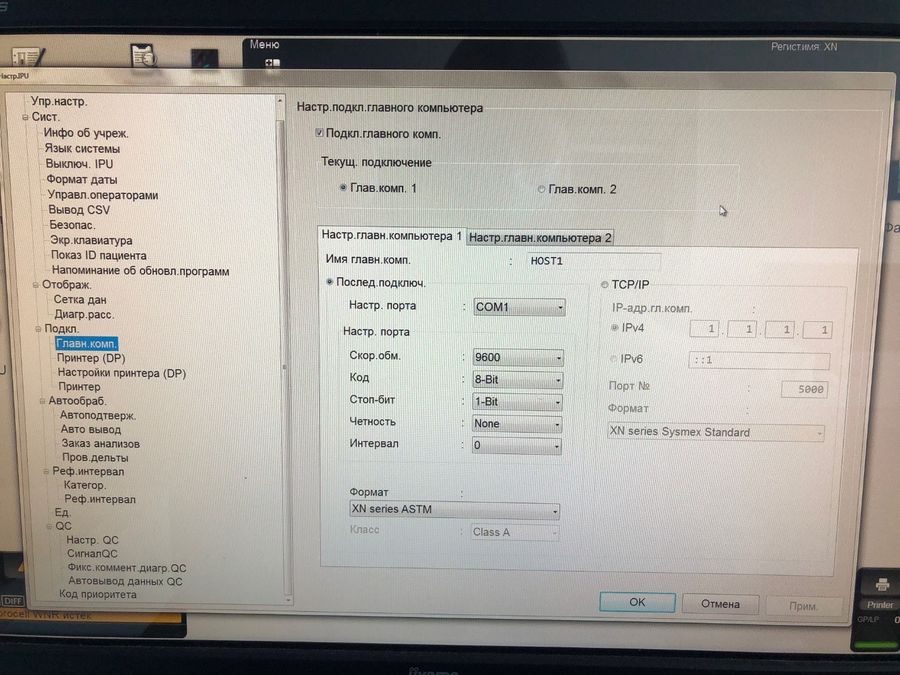Viewport: 900px width, 675px height.
Task: Click the small icon under Меню
Action: (x=271, y=63)
